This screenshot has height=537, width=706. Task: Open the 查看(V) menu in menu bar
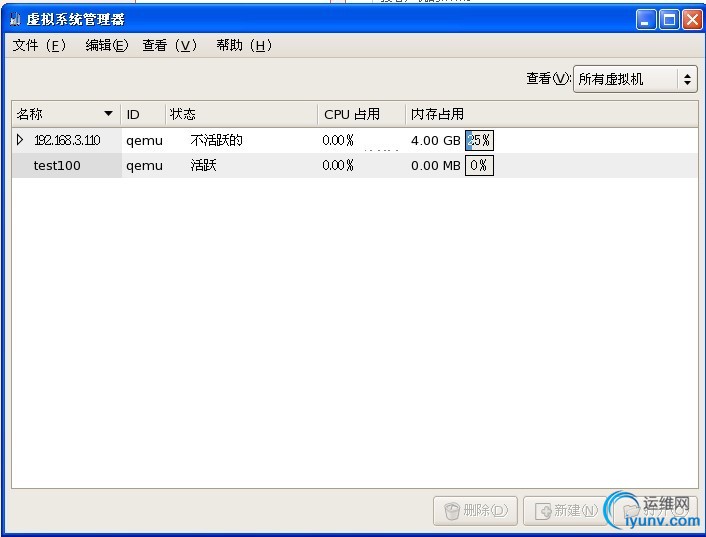(170, 45)
